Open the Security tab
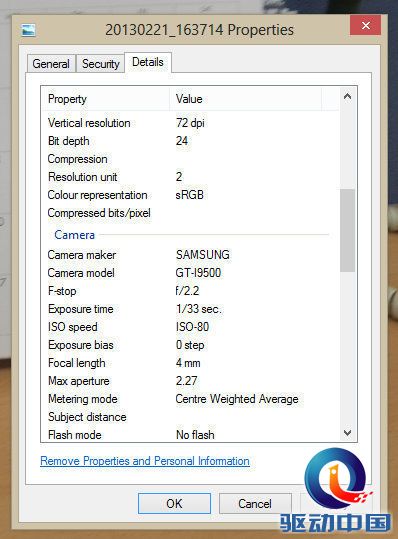 (100, 64)
